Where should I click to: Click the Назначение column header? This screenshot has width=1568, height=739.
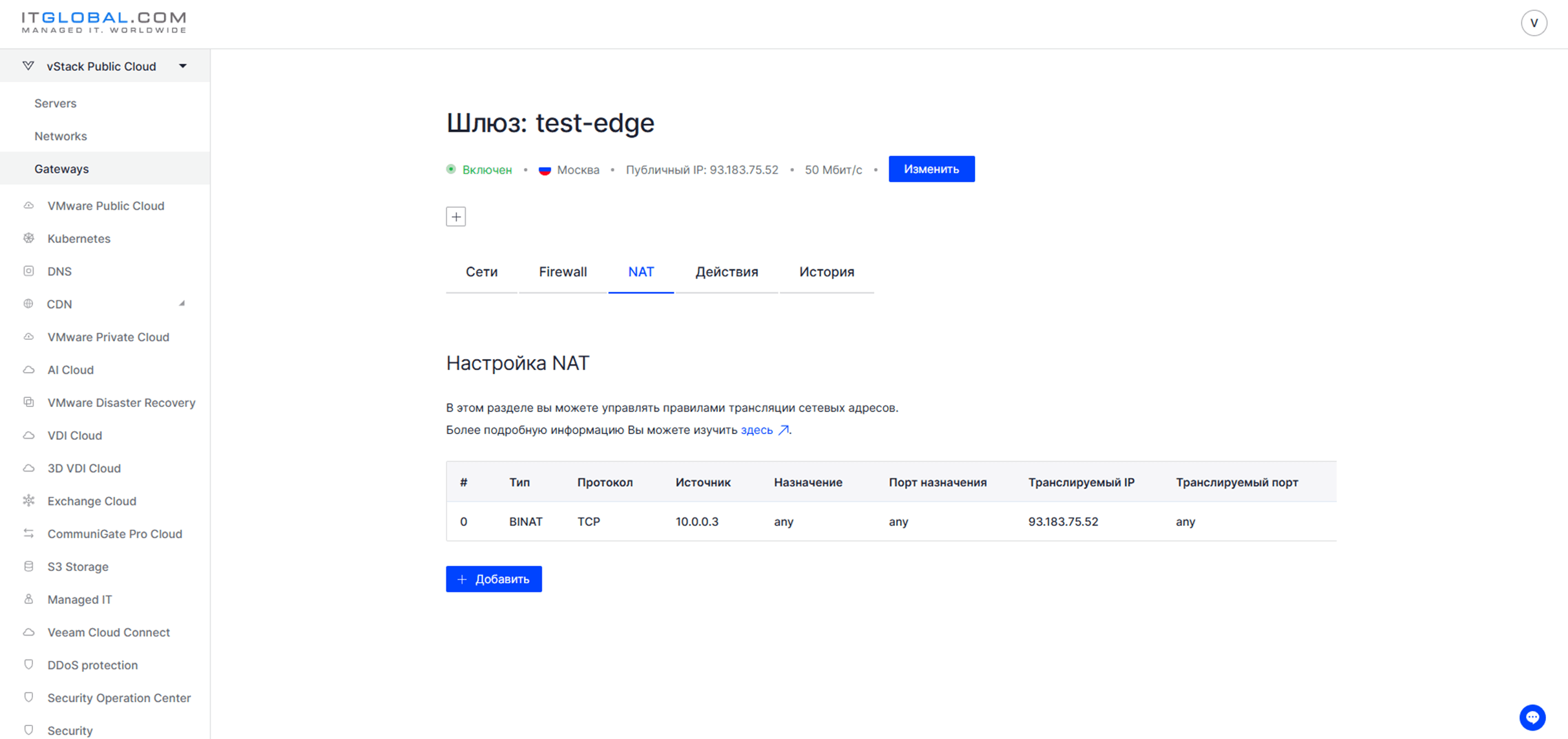[x=808, y=482]
